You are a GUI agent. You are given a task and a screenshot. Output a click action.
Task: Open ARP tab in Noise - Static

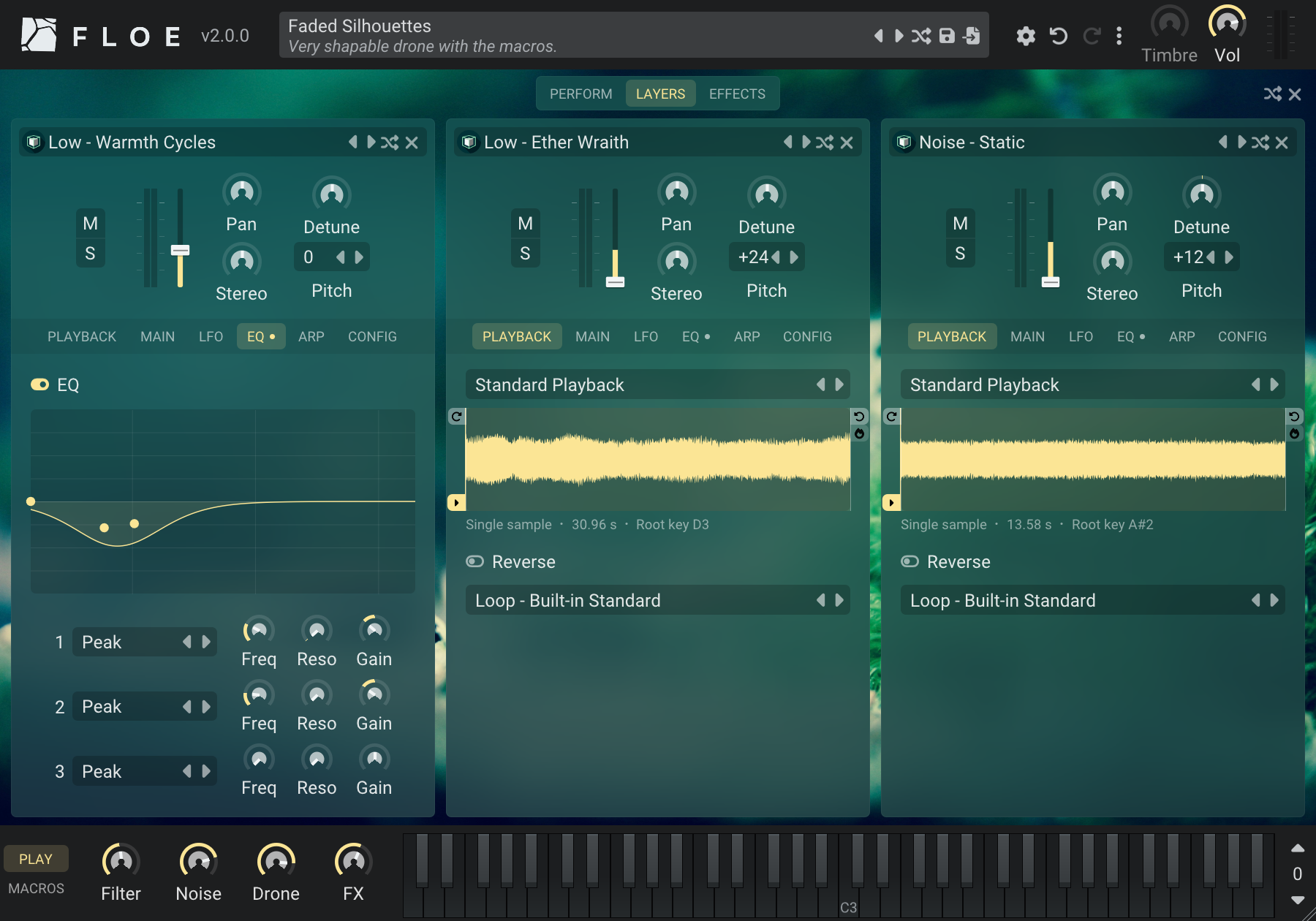[x=1181, y=336]
